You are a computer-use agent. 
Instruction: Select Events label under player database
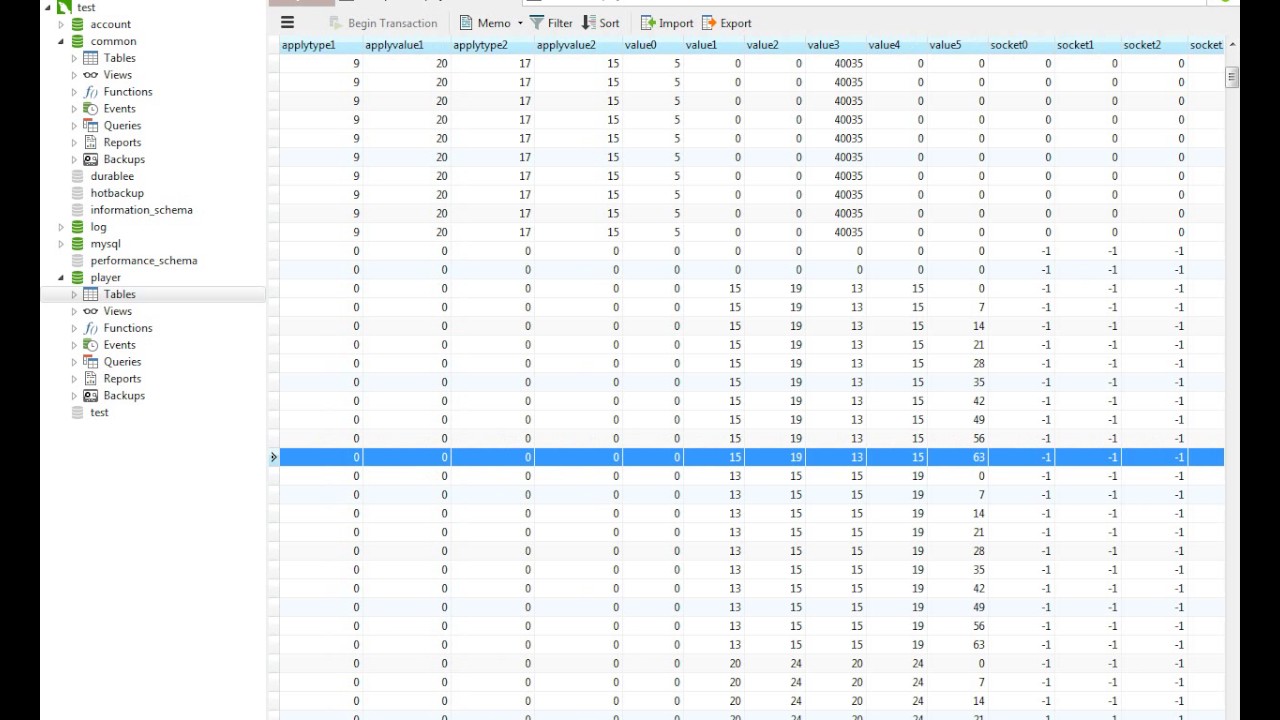tap(120, 345)
